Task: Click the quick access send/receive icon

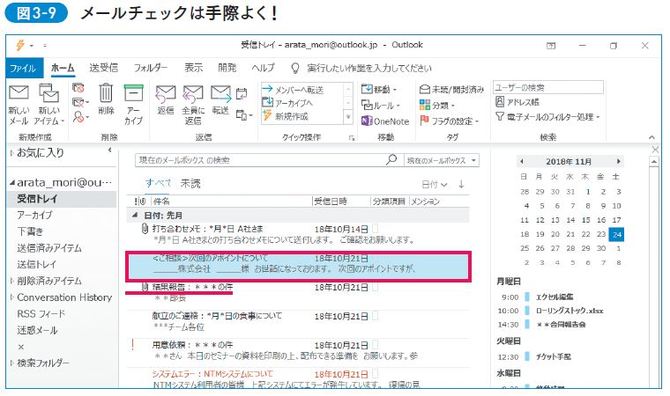Action: 20,45
